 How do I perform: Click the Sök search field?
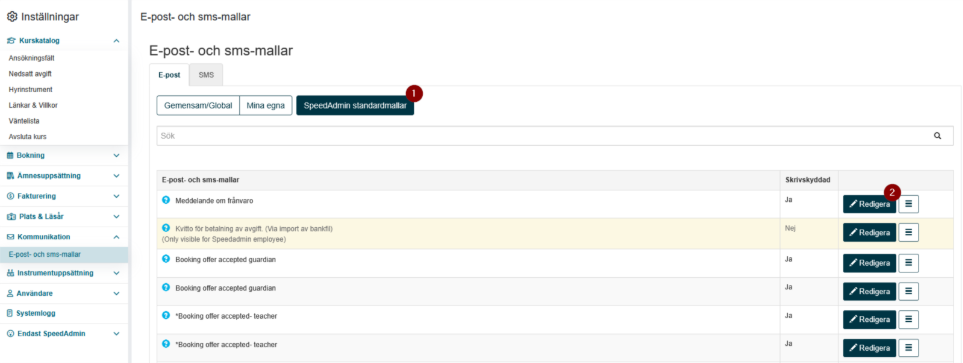(555, 136)
